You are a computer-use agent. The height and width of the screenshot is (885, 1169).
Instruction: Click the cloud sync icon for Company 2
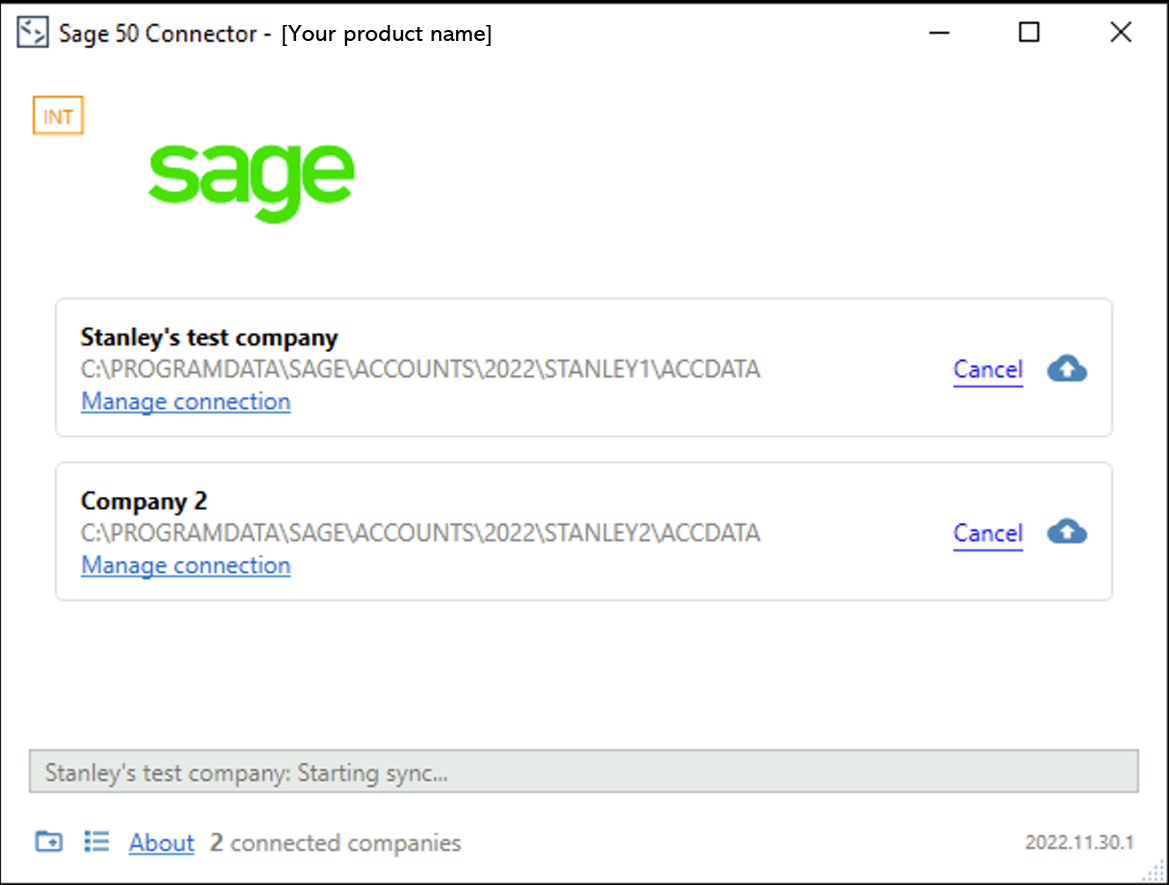(x=1067, y=533)
